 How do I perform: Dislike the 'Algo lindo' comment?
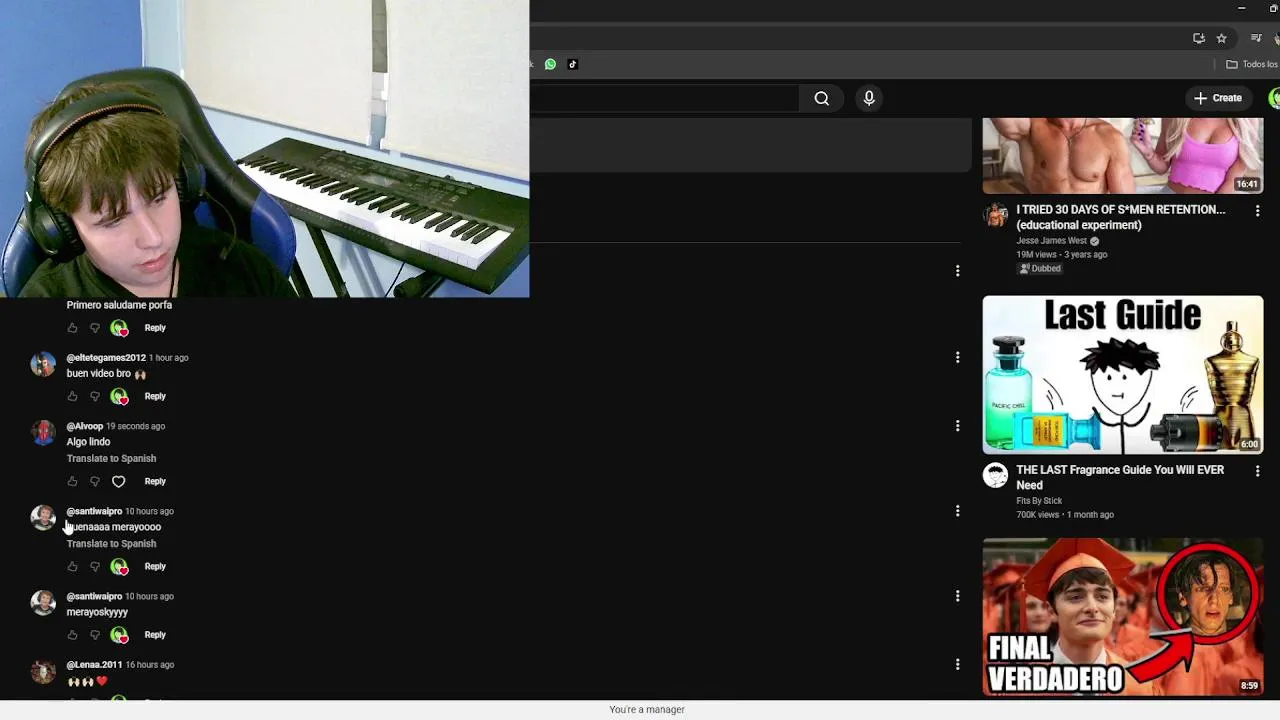point(95,481)
